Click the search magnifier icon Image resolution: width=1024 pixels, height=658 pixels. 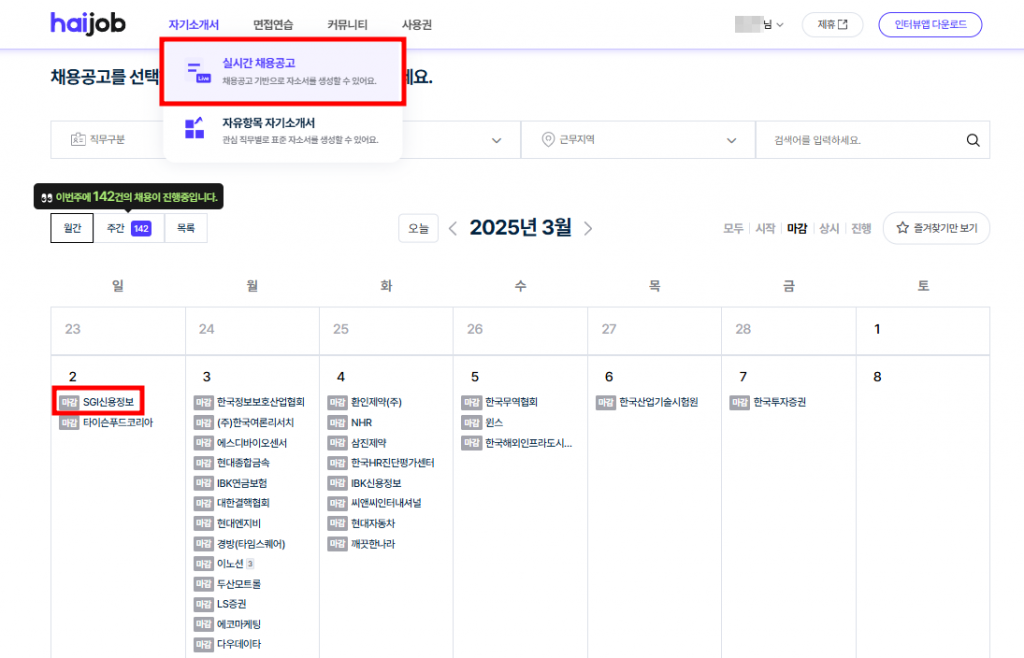[973, 141]
